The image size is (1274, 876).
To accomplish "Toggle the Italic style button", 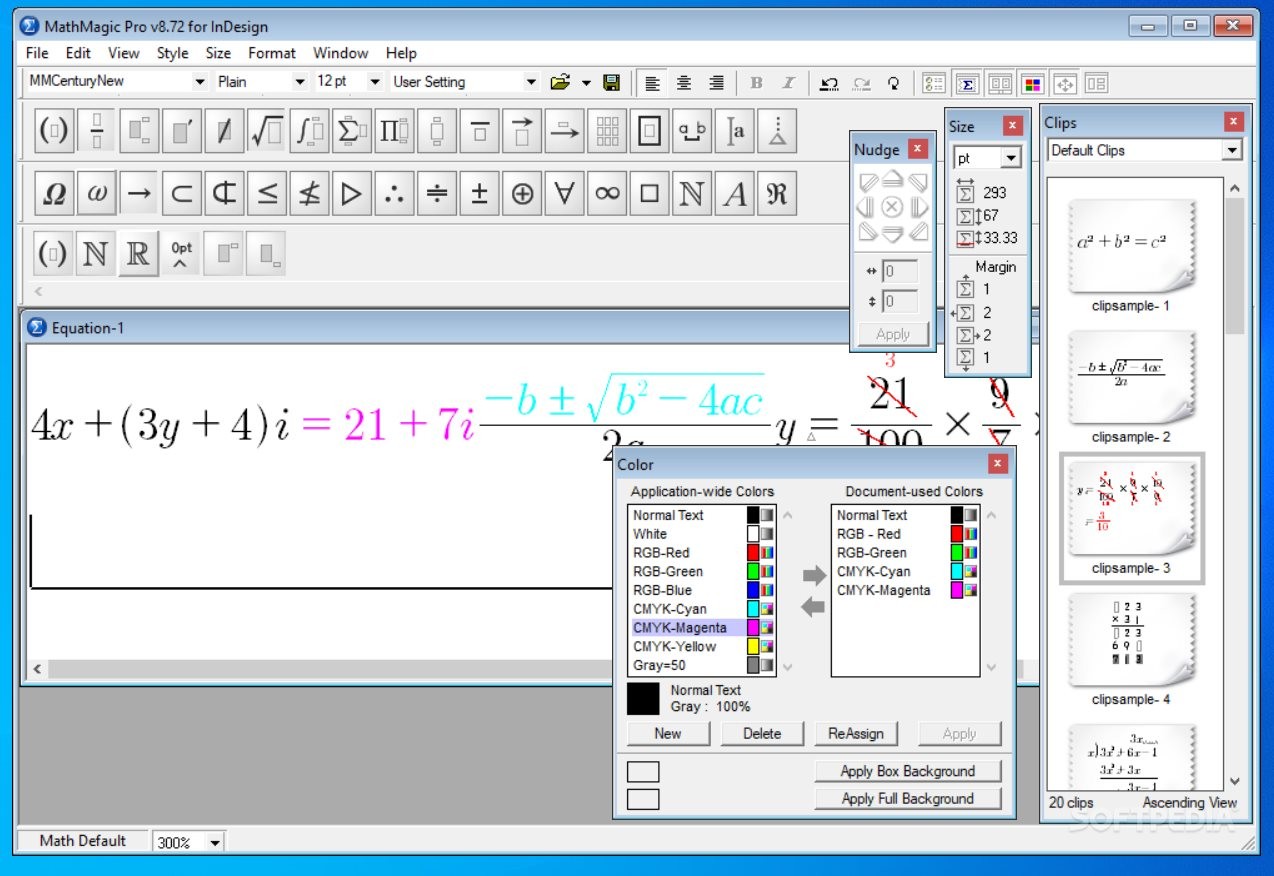I will (788, 84).
